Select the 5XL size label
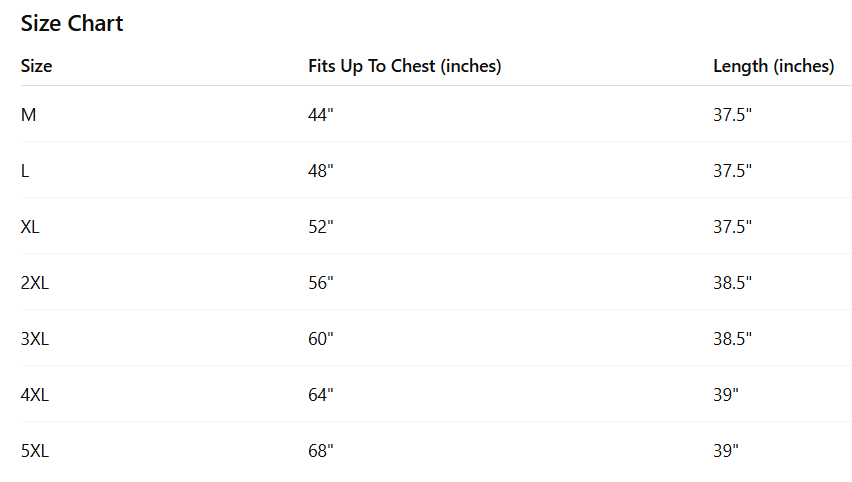852x482 pixels. click(x=35, y=451)
